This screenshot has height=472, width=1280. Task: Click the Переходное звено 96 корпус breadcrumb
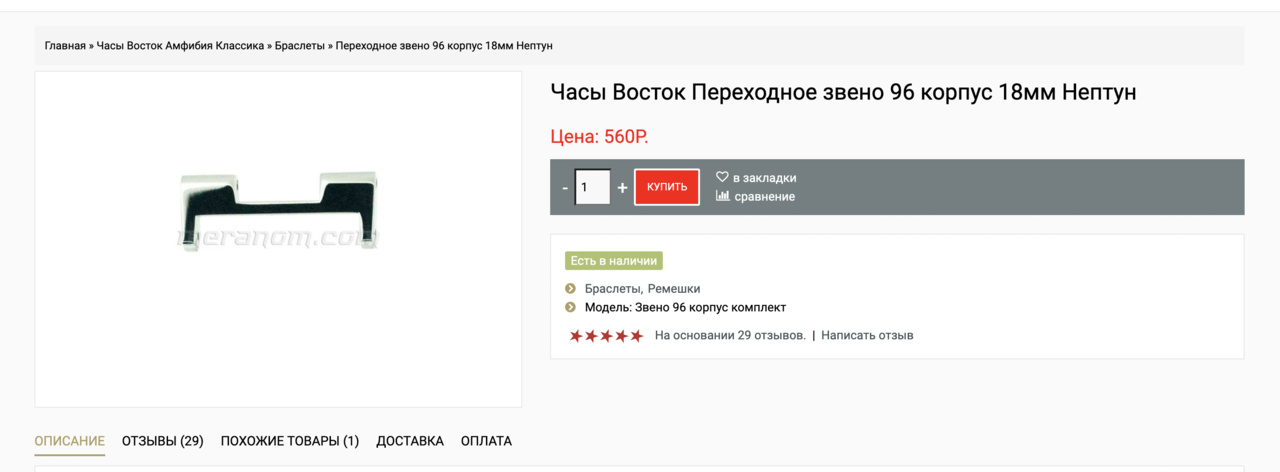coord(444,46)
